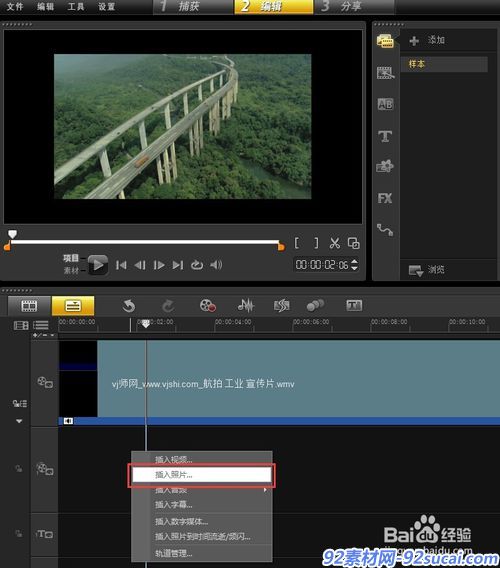Toggle the title track lock
The width and height of the screenshot is (500, 568).
(18, 534)
